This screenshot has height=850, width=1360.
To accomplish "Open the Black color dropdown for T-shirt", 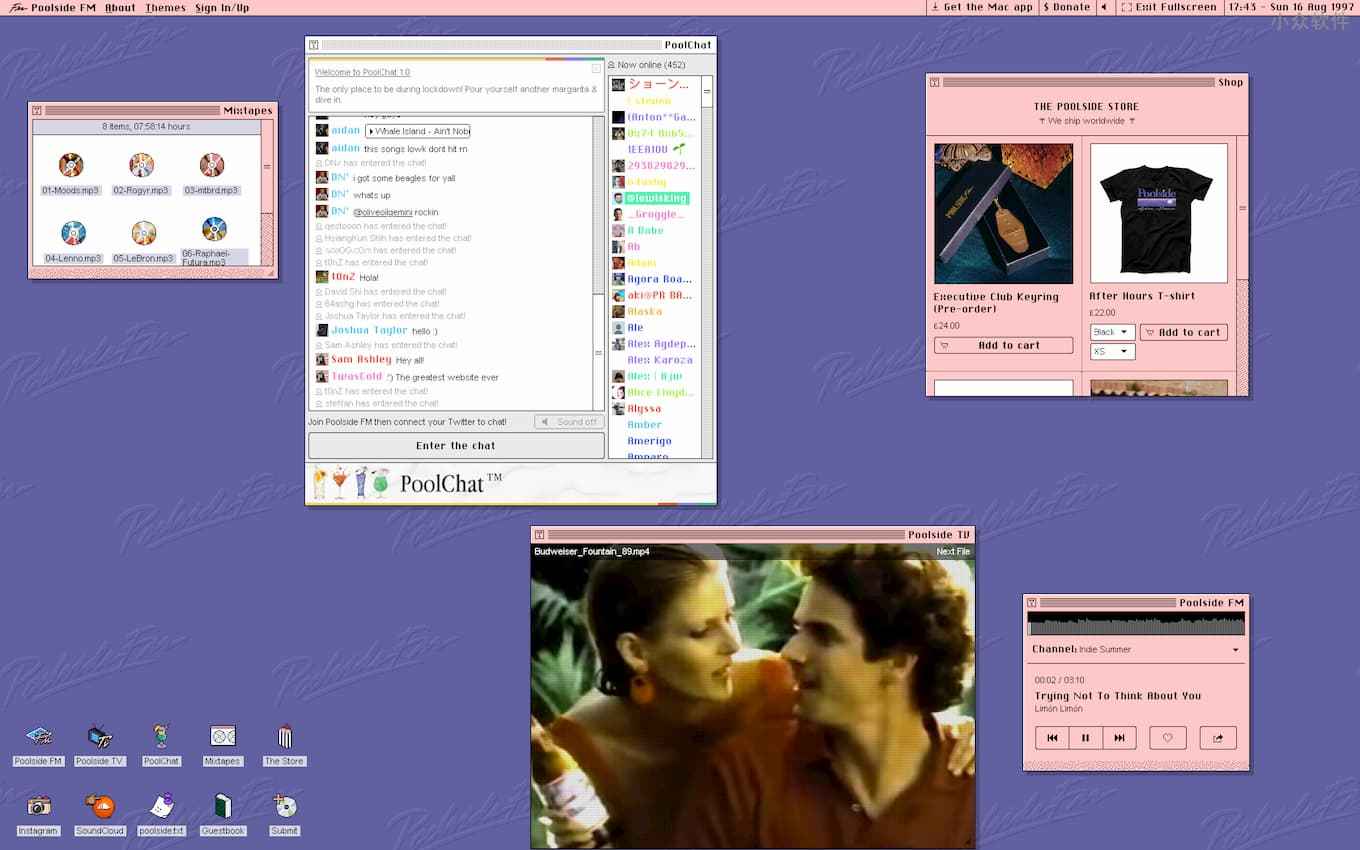I will pos(1111,332).
